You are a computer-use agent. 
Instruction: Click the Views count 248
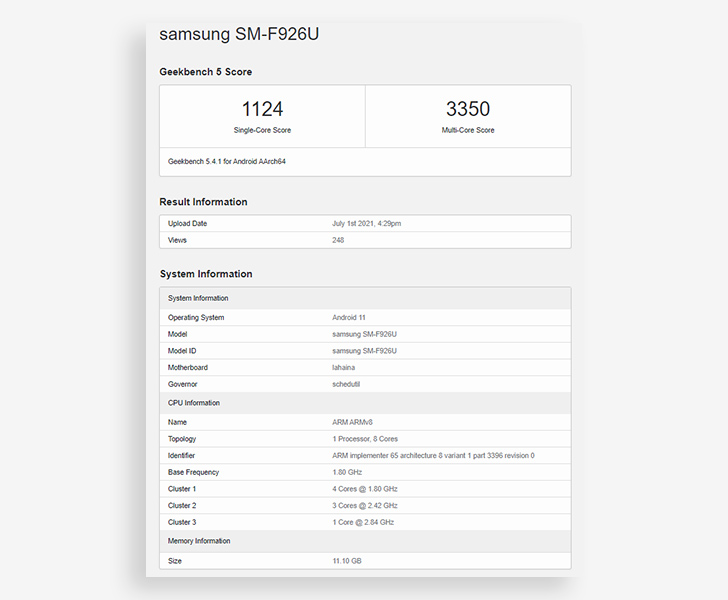(x=338, y=240)
